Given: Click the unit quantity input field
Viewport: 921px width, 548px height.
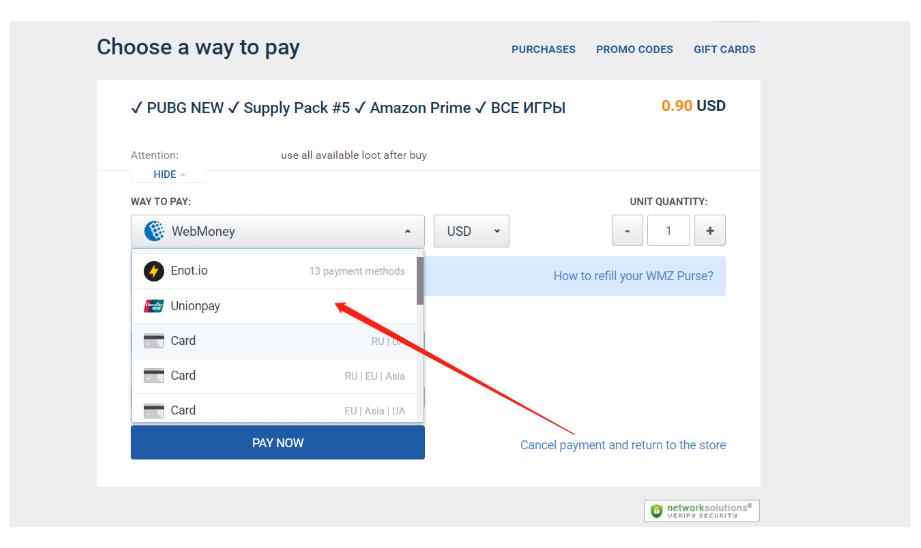Looking at the screenshot, I should point(668,230).
